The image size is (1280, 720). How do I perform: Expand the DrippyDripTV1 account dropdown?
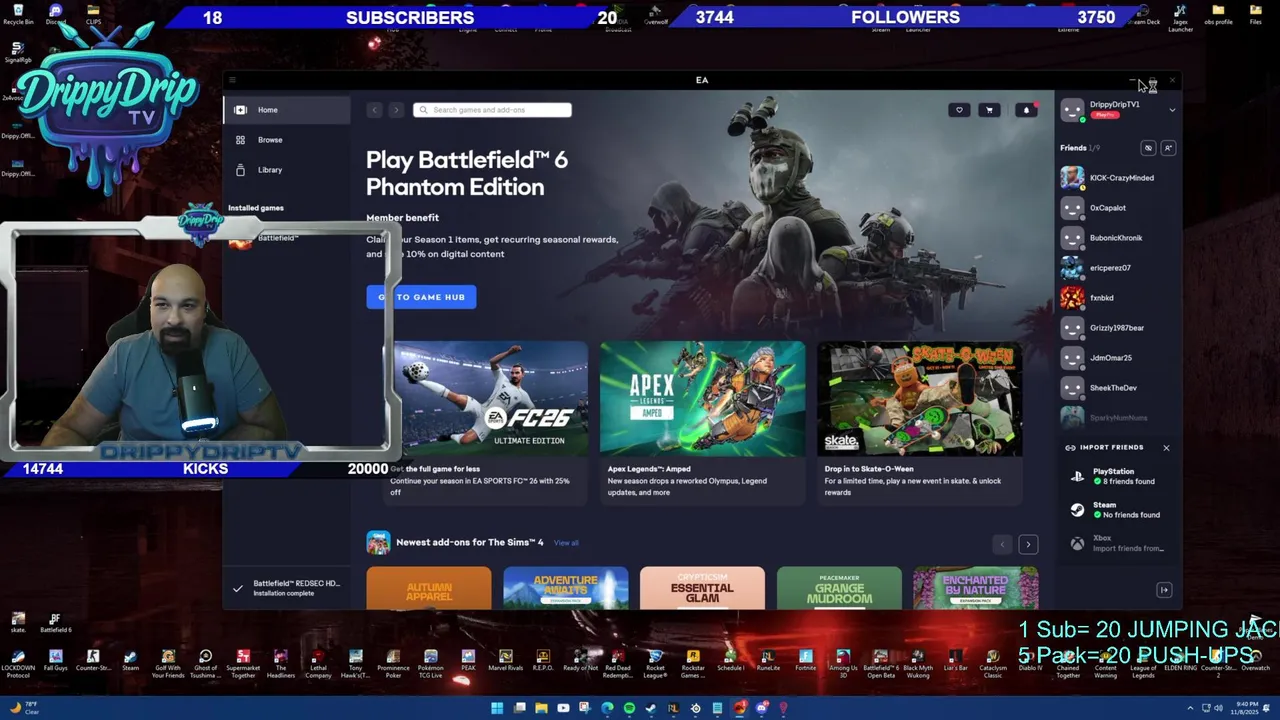tap(1172, 110)
